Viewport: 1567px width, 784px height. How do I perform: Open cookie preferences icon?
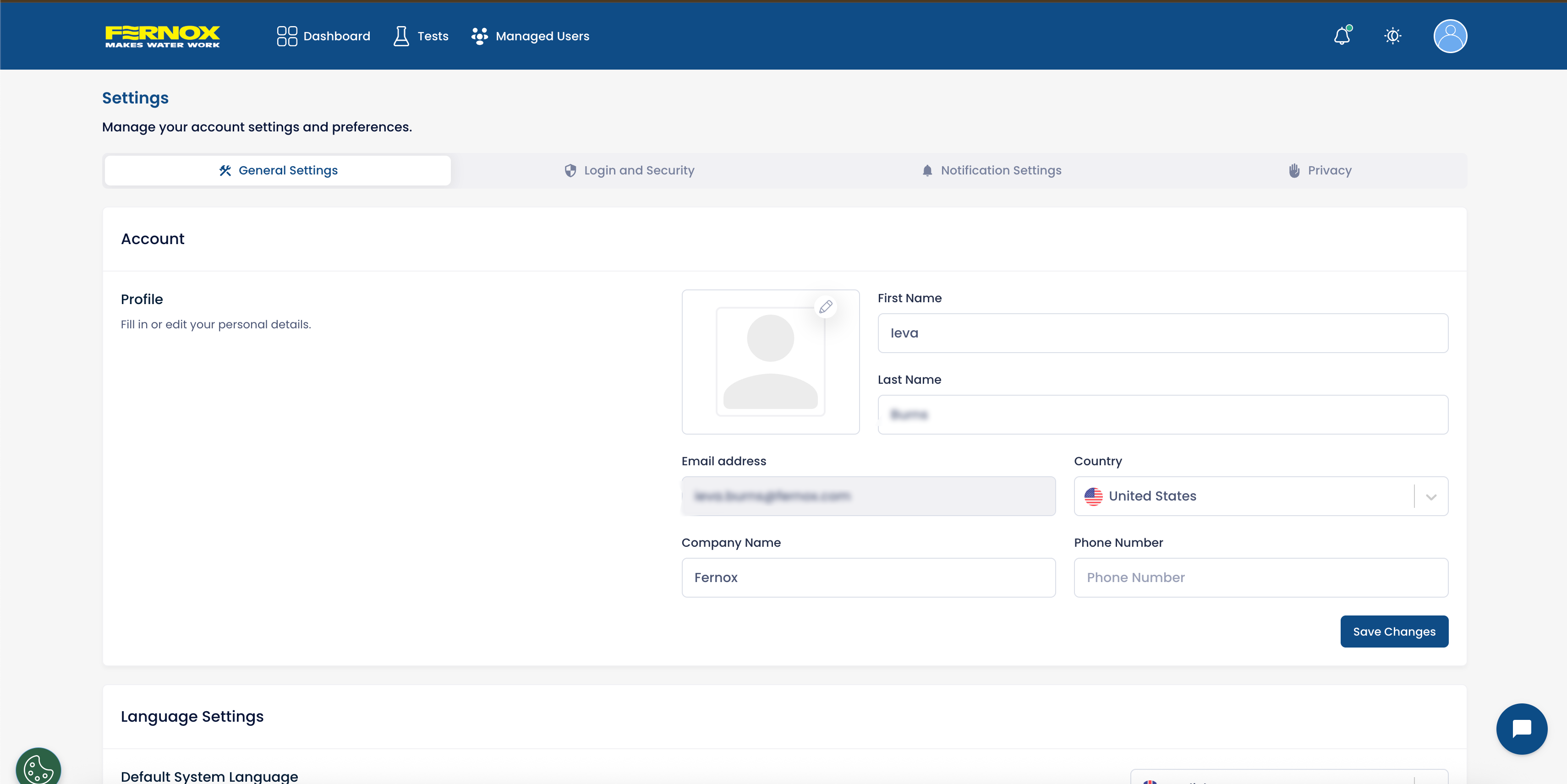[38, 768]
